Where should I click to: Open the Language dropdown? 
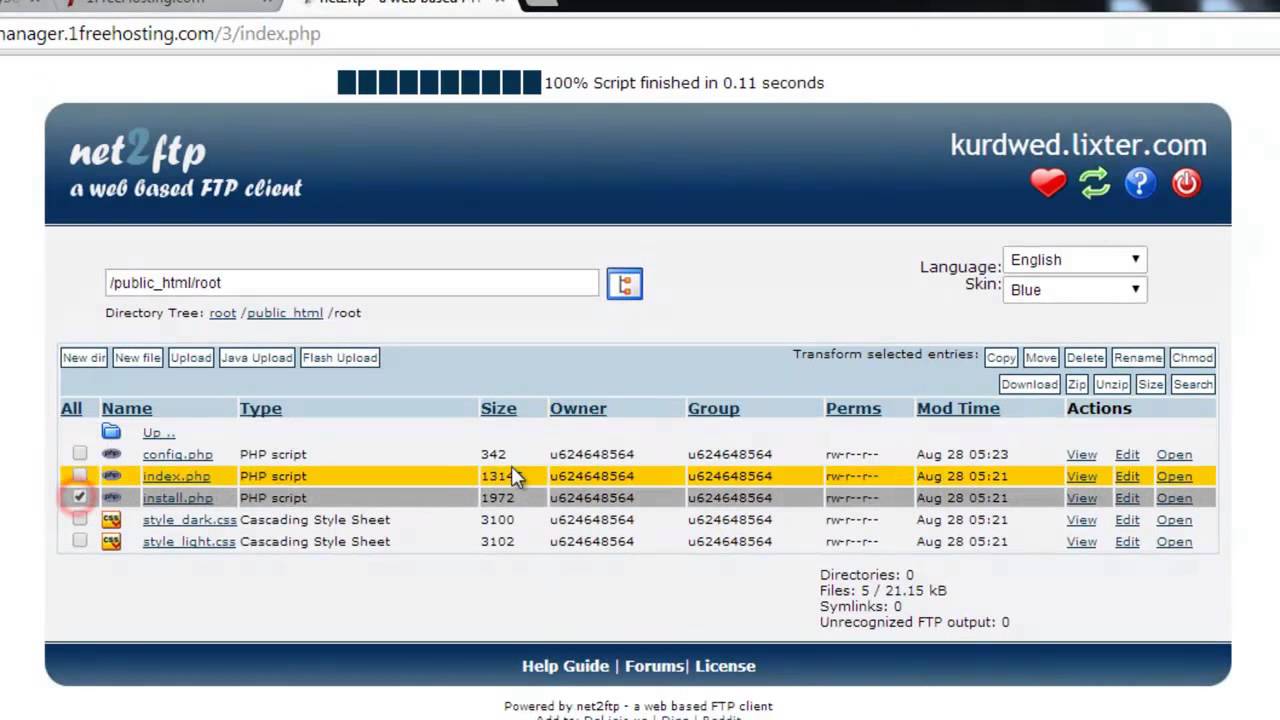tap(1074, 259)
